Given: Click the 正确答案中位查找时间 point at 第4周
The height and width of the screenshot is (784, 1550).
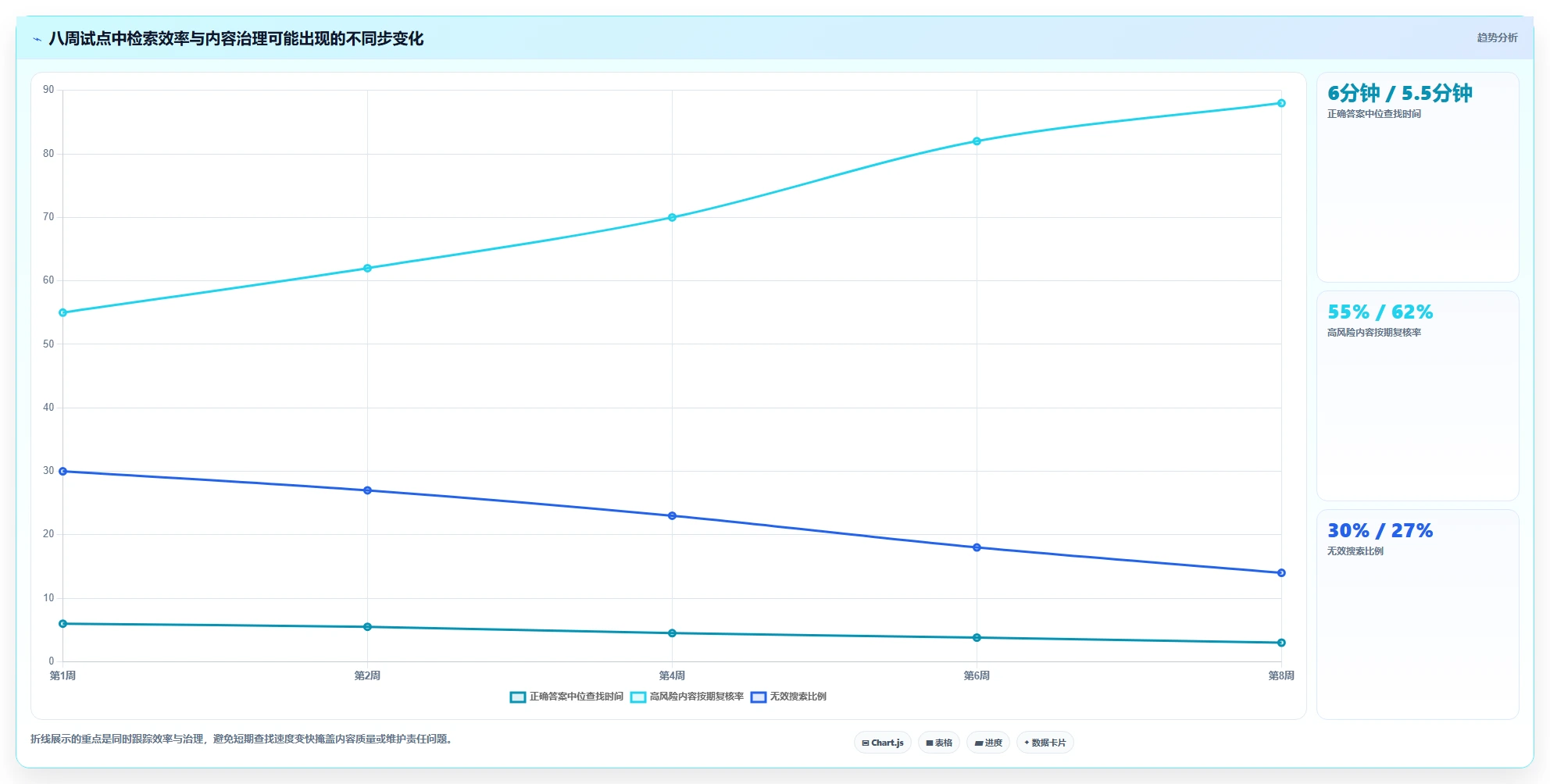Looking at the screenshot, I should 672,633.
